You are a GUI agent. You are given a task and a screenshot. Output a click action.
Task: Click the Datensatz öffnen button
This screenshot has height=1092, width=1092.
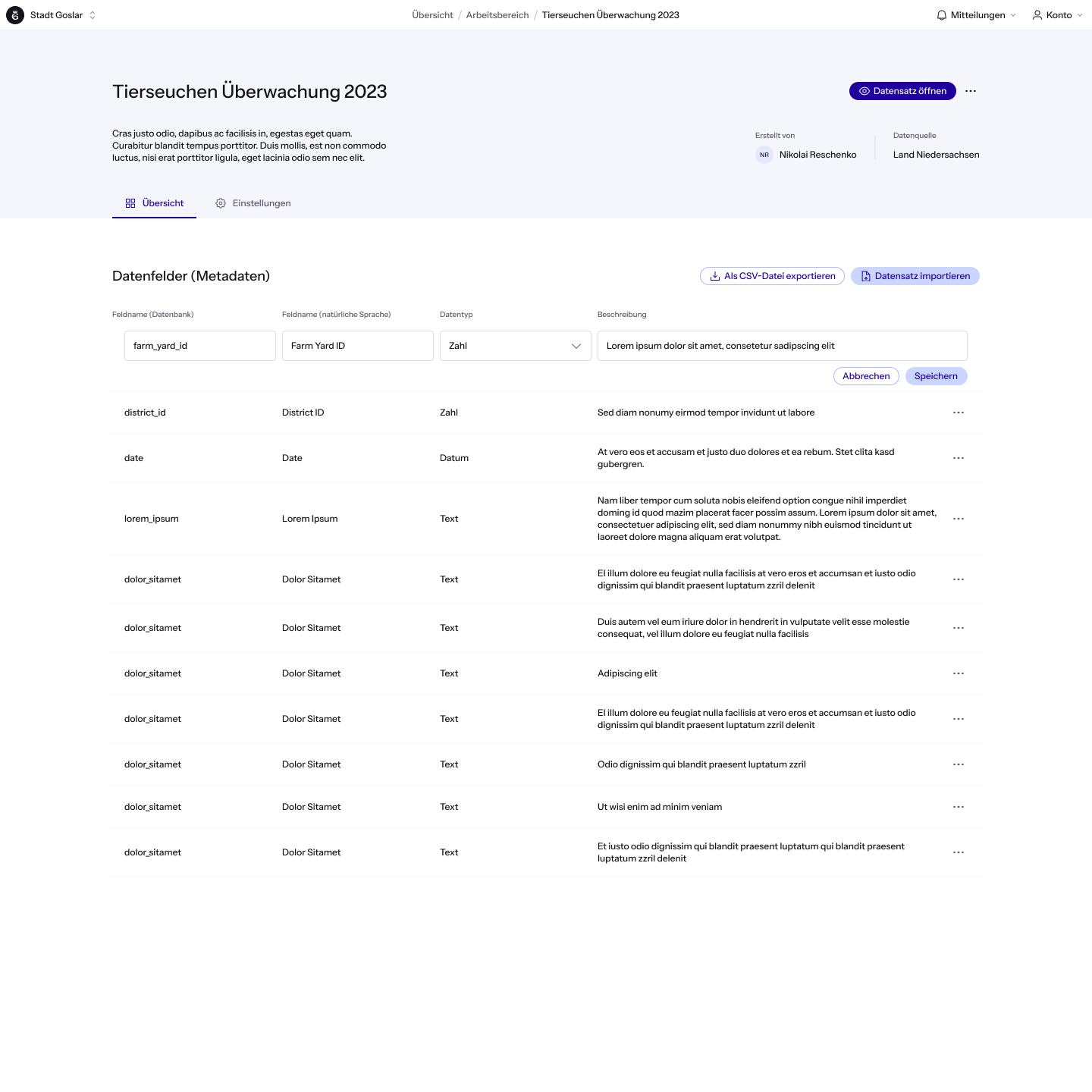point(902,91)
